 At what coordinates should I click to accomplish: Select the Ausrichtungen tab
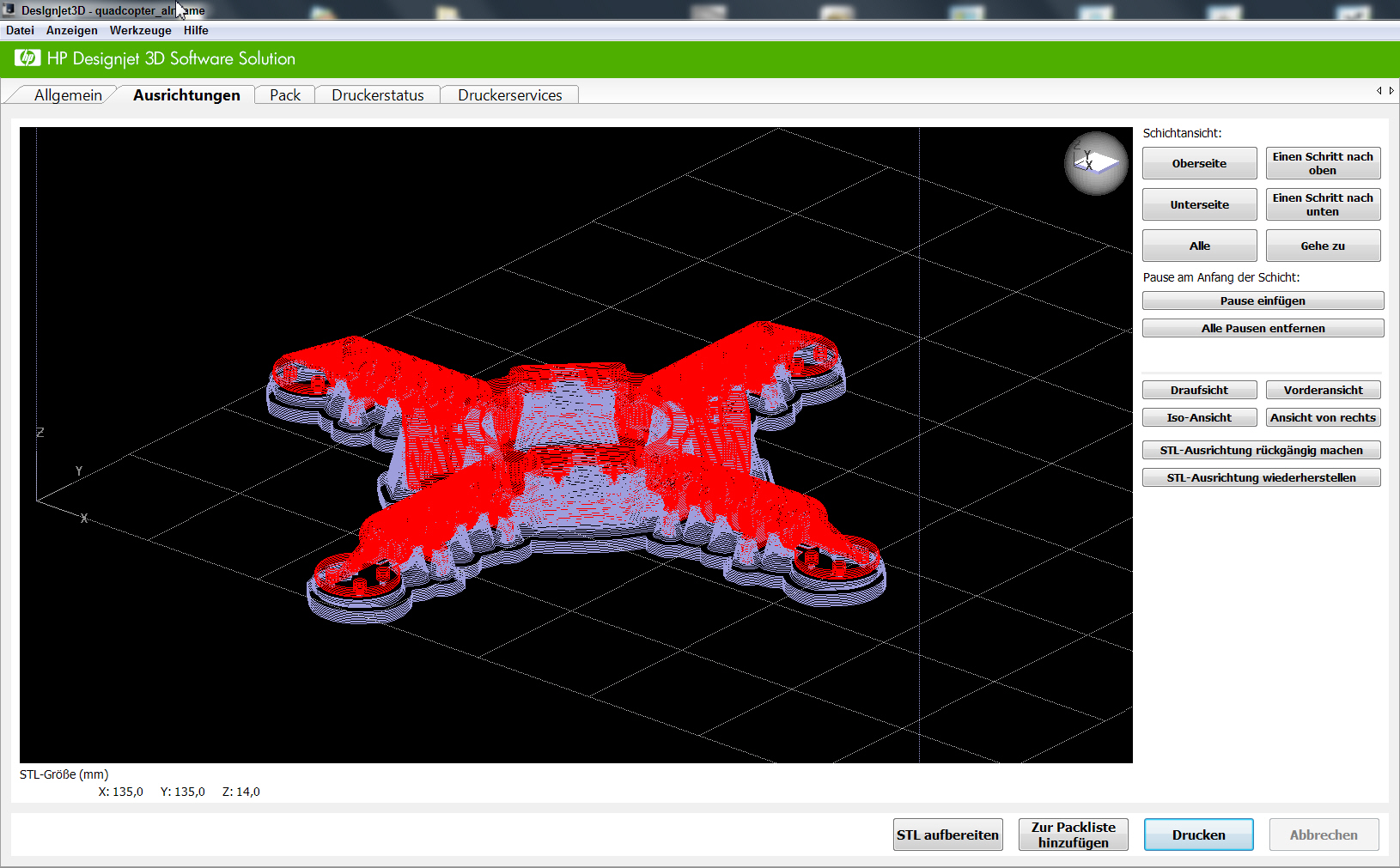tap(186, 95)
